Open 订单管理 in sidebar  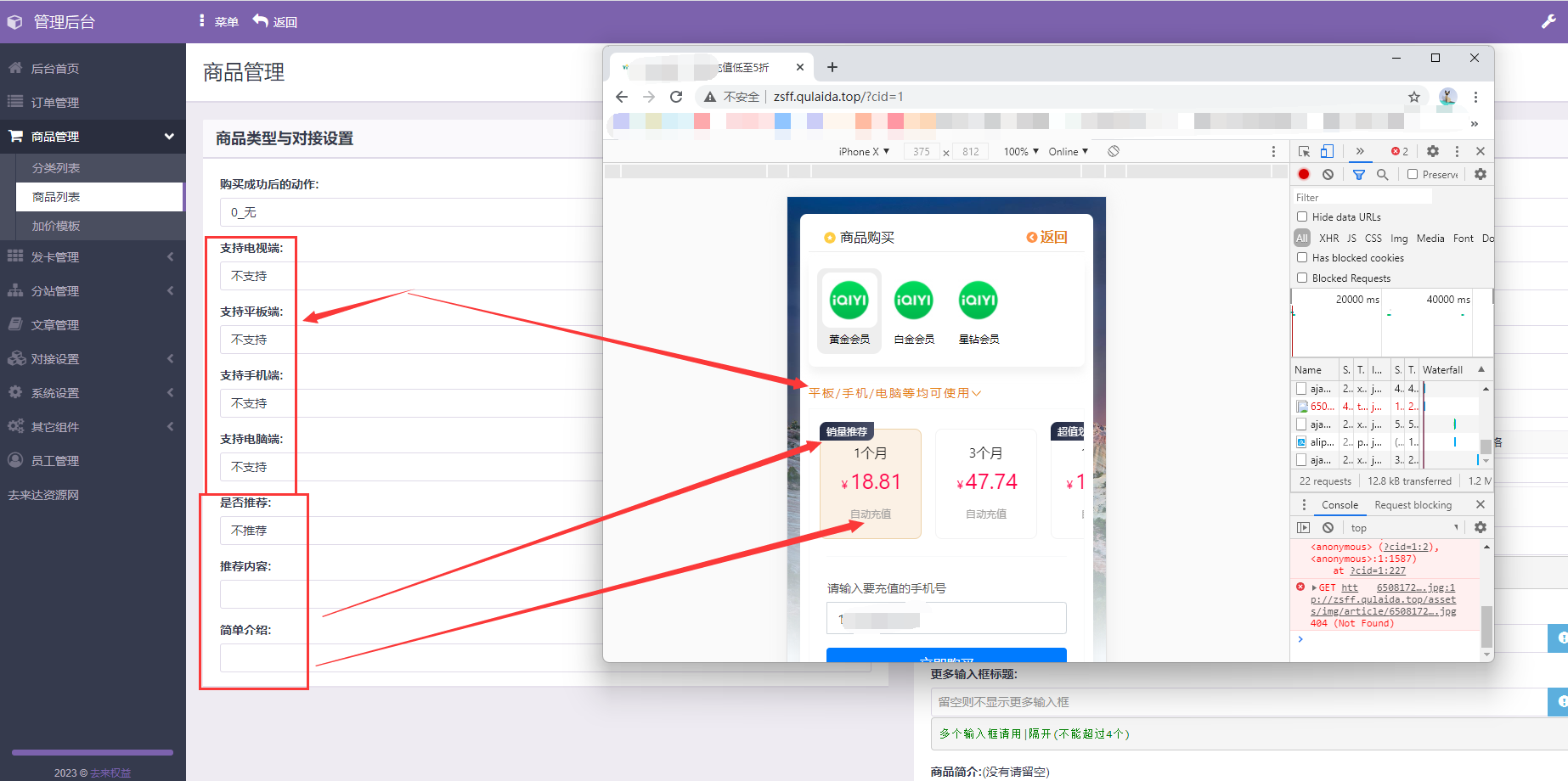pos(93,102)
